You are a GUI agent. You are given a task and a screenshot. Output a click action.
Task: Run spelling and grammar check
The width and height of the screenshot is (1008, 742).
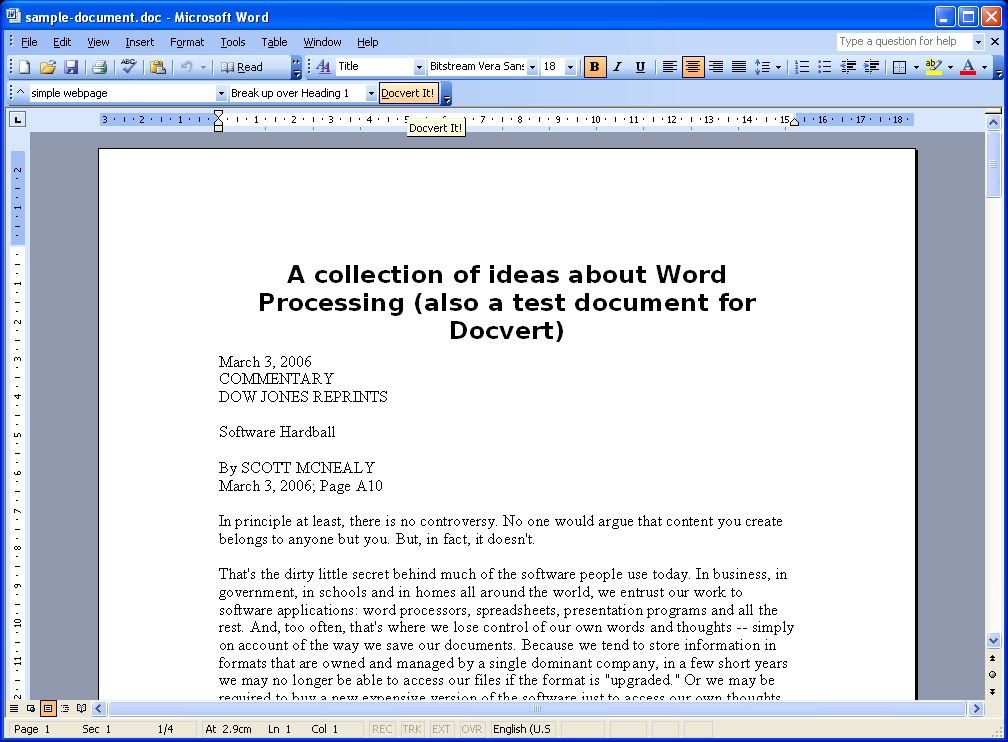(128, 67)
